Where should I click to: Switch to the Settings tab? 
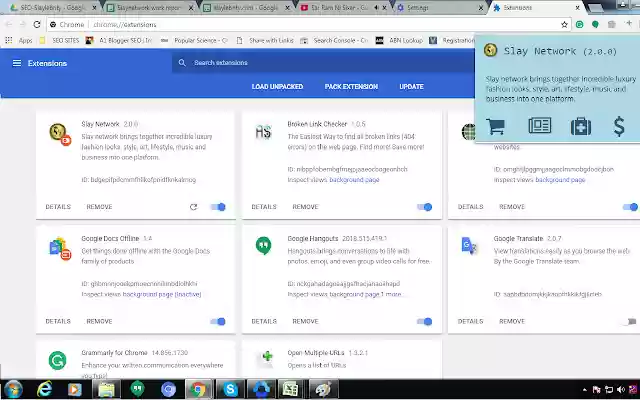pos(440,8)
